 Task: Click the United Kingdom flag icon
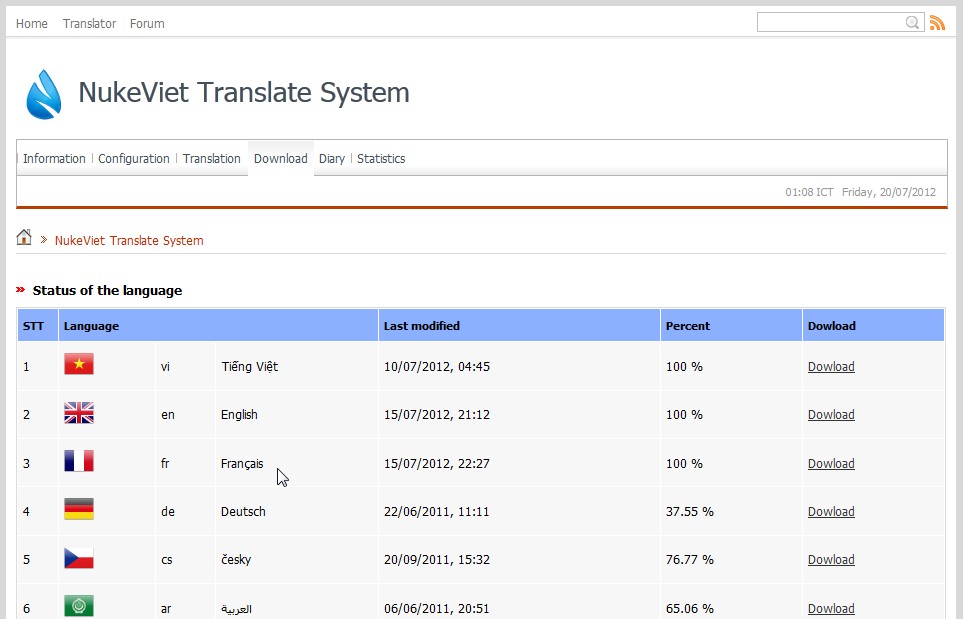click(x=79, y=413)
